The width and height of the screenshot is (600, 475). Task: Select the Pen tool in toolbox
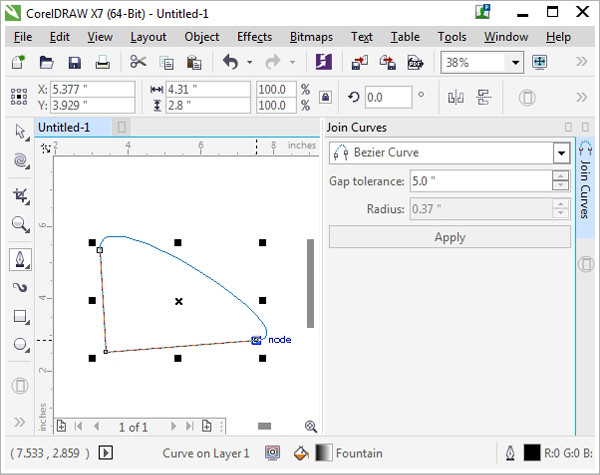[x=20, y=259]
